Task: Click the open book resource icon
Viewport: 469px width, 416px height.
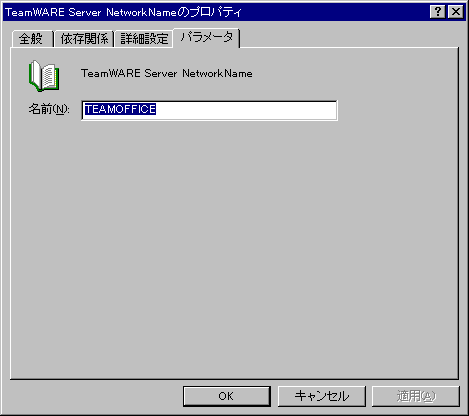Action: [x=44, y=76]
